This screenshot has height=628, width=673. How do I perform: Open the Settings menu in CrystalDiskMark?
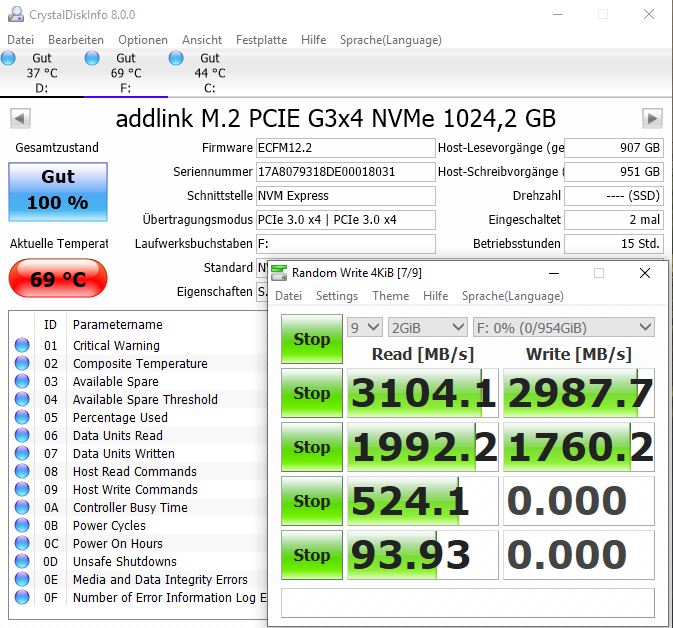(x=337, y=296)
